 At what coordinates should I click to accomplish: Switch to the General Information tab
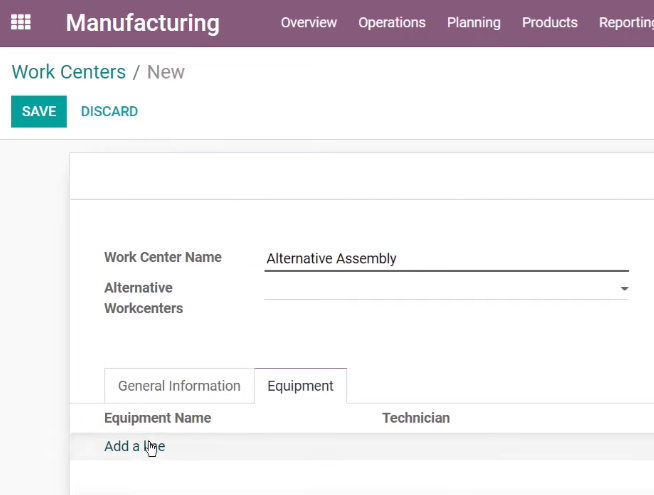(x=179, y=386)
